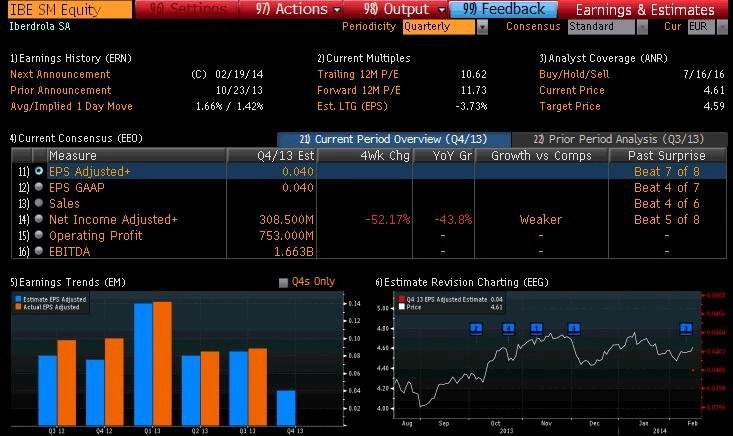Click the event marker near late November

coord(574,329)
